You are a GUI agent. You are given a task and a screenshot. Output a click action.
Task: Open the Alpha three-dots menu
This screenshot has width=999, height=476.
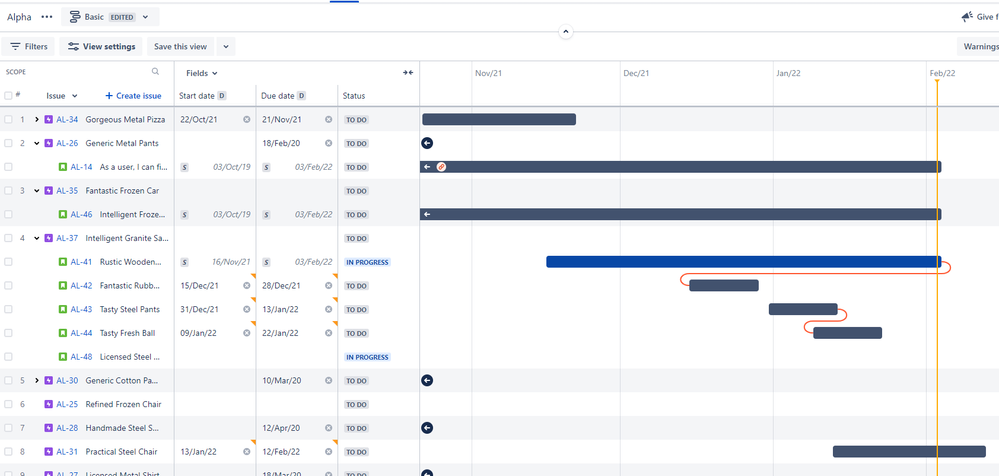(47, 17)
